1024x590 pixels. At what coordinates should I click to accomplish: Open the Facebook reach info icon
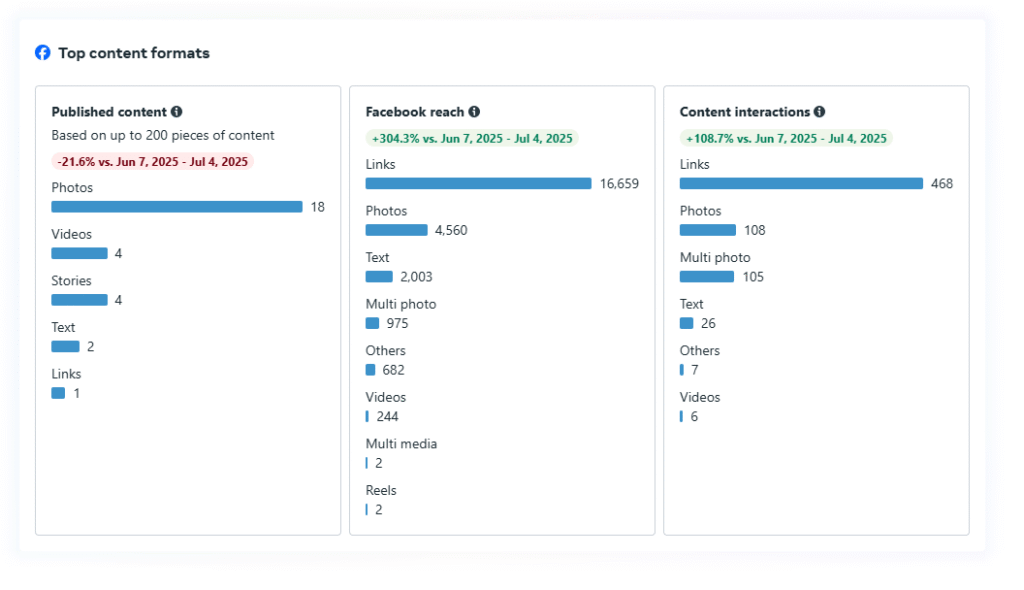pyautogui.click(x=474, y=112)
